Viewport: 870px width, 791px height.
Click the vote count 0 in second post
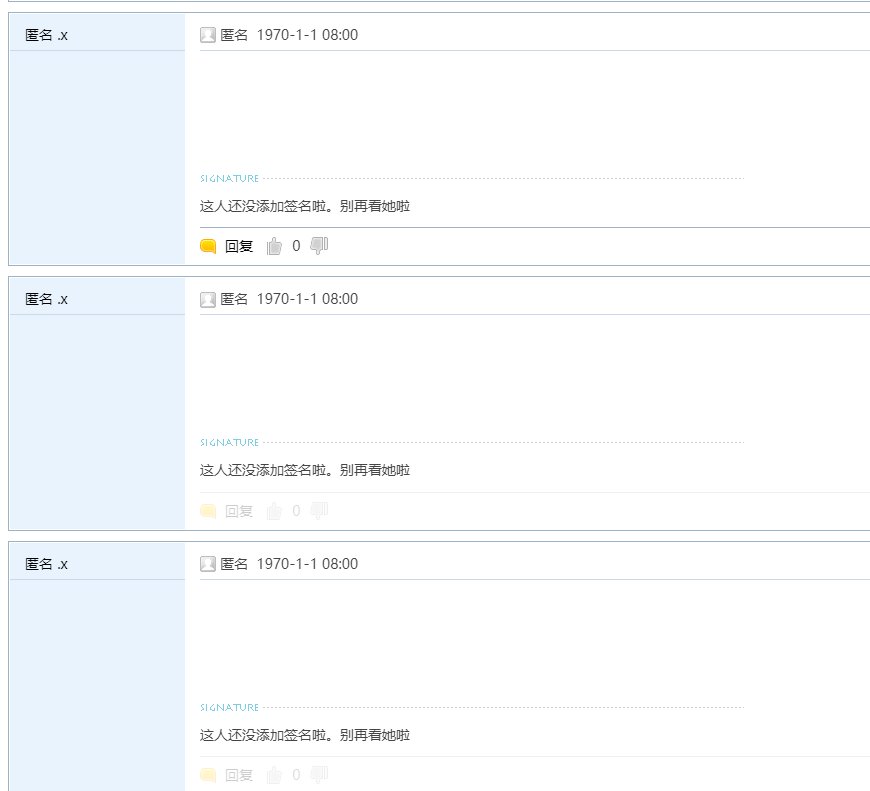point(296,510)
